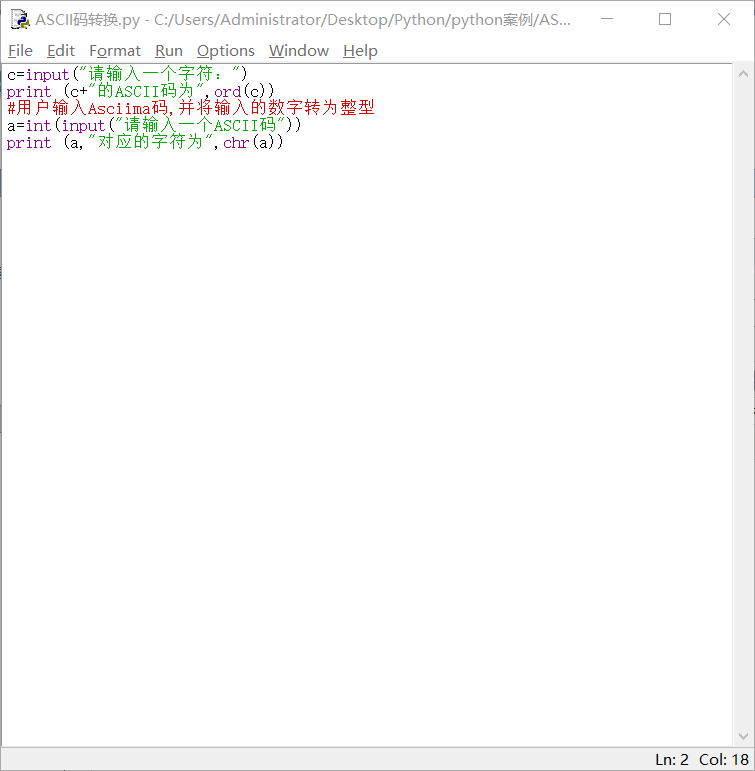Open the Format menu

115,51
